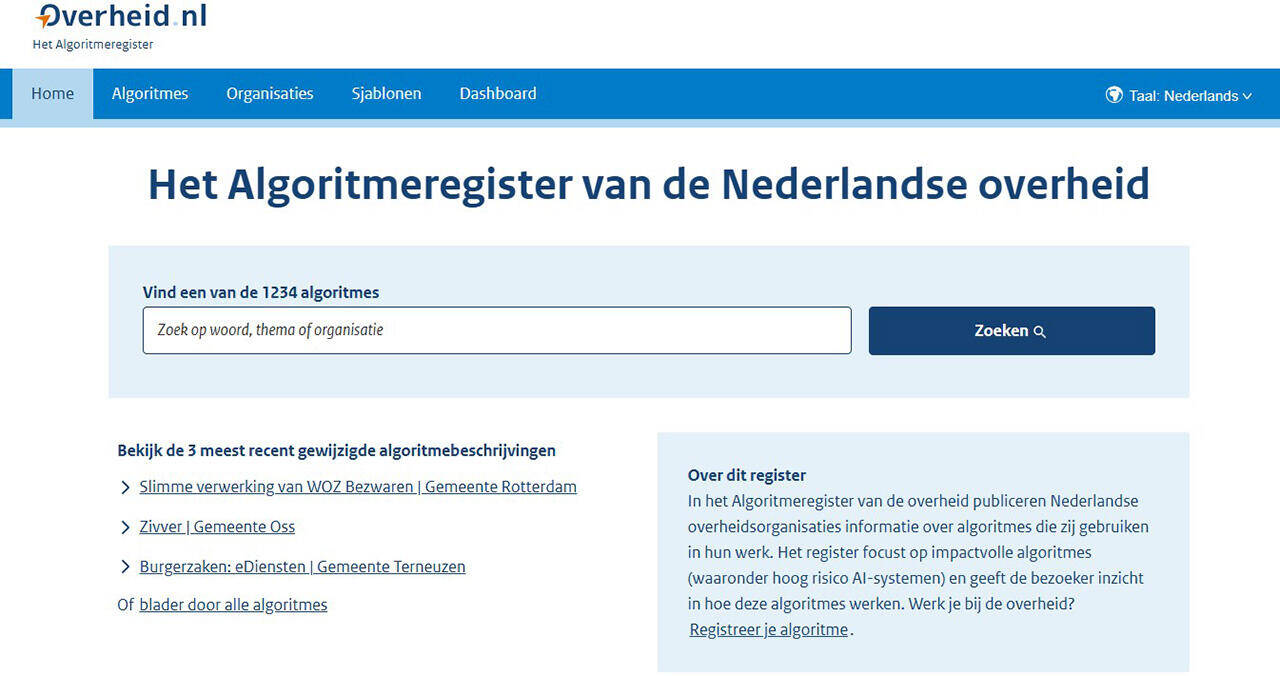This screenshot has width=1280, height=676.
Task: Go to the Home tab
Action: pos(52,94)
